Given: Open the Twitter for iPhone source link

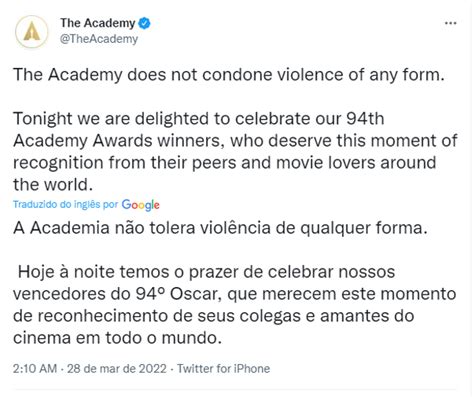Looking at the screenshot, I should (x=223, y=368).
